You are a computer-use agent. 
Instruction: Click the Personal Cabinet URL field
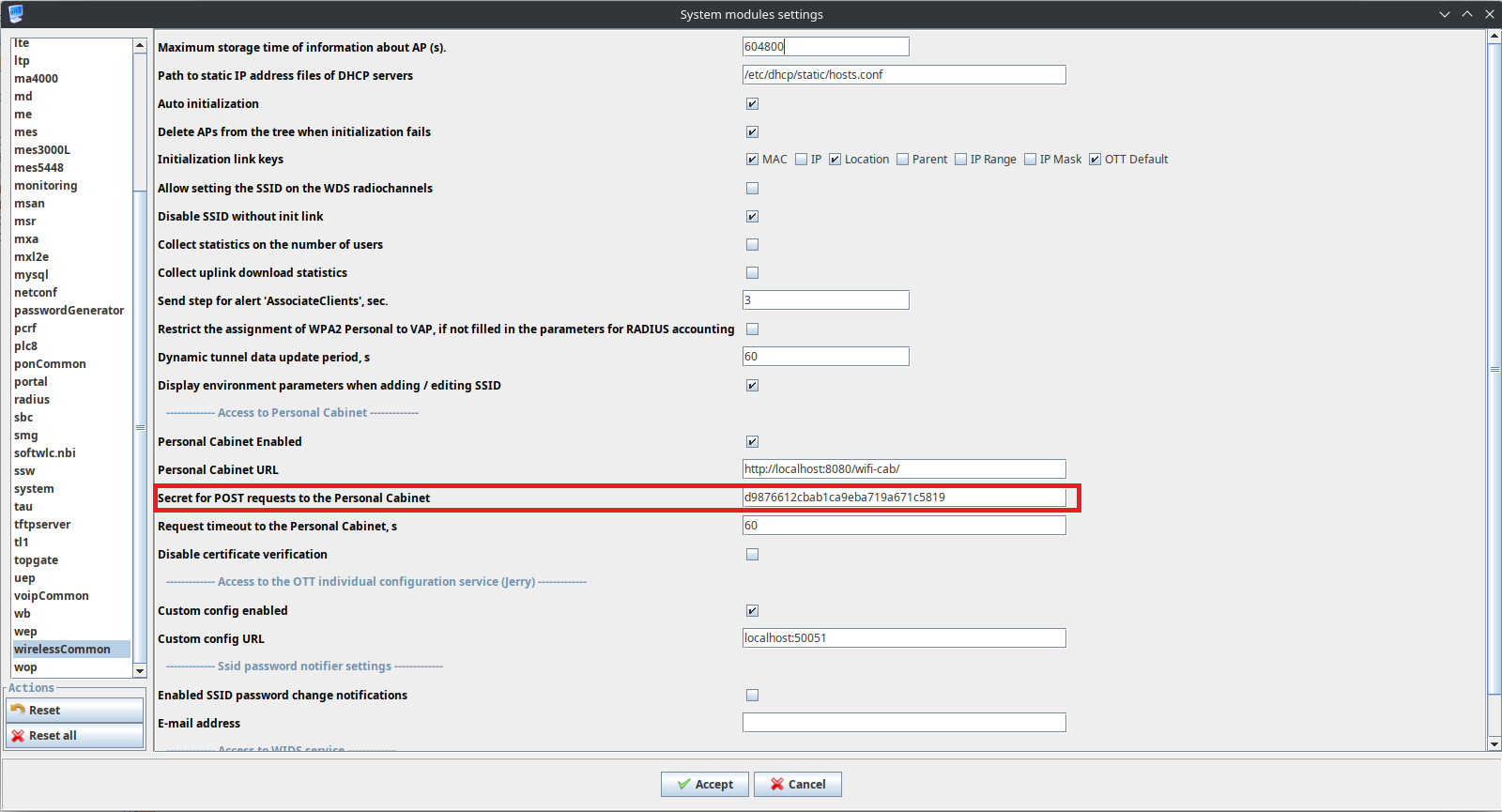tap(903, 469)
